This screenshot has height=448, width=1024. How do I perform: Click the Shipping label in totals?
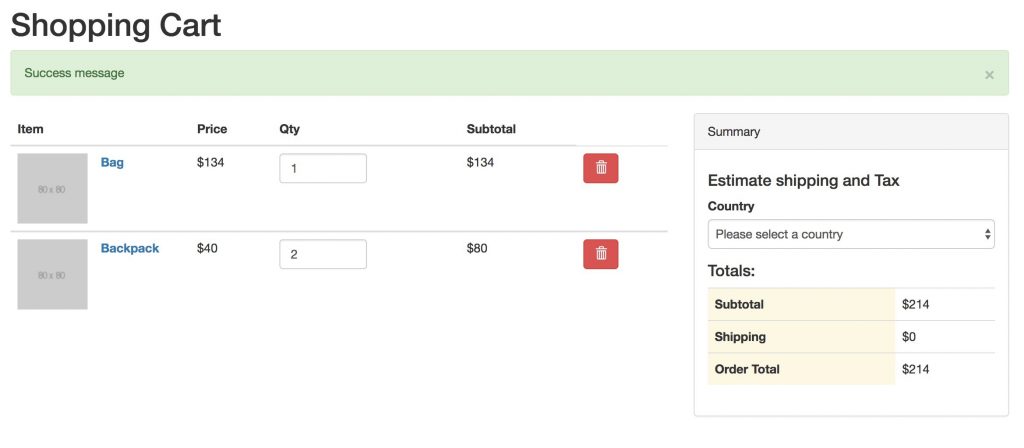739,337
